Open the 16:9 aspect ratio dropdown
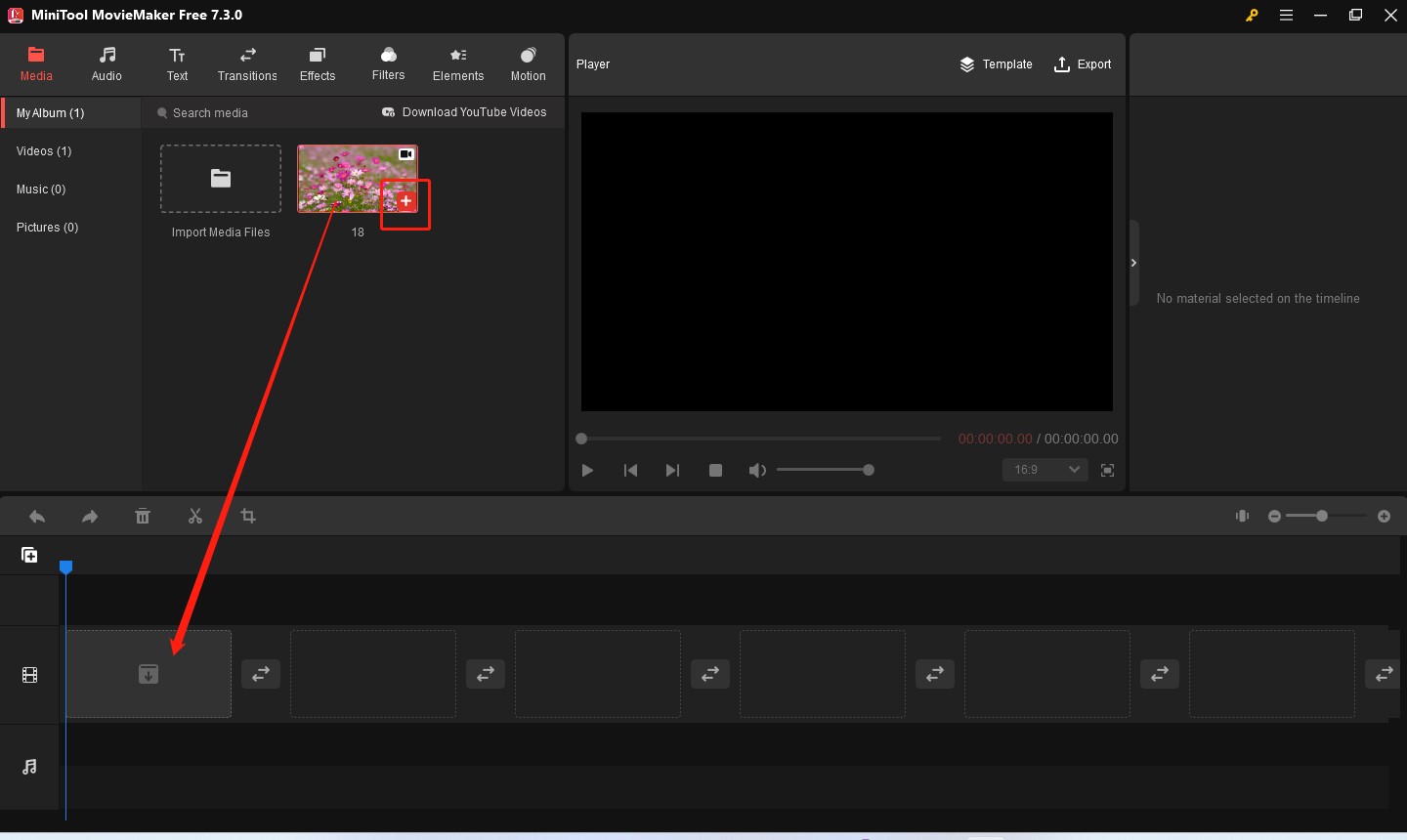The width and height of the screenshot is (1407, 840). tap(1045, 470)
